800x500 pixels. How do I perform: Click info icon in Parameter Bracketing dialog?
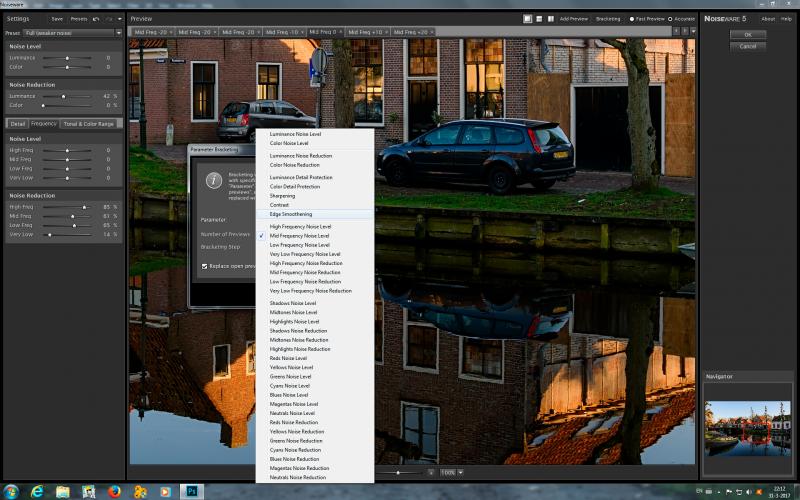[x=214, y=181]
